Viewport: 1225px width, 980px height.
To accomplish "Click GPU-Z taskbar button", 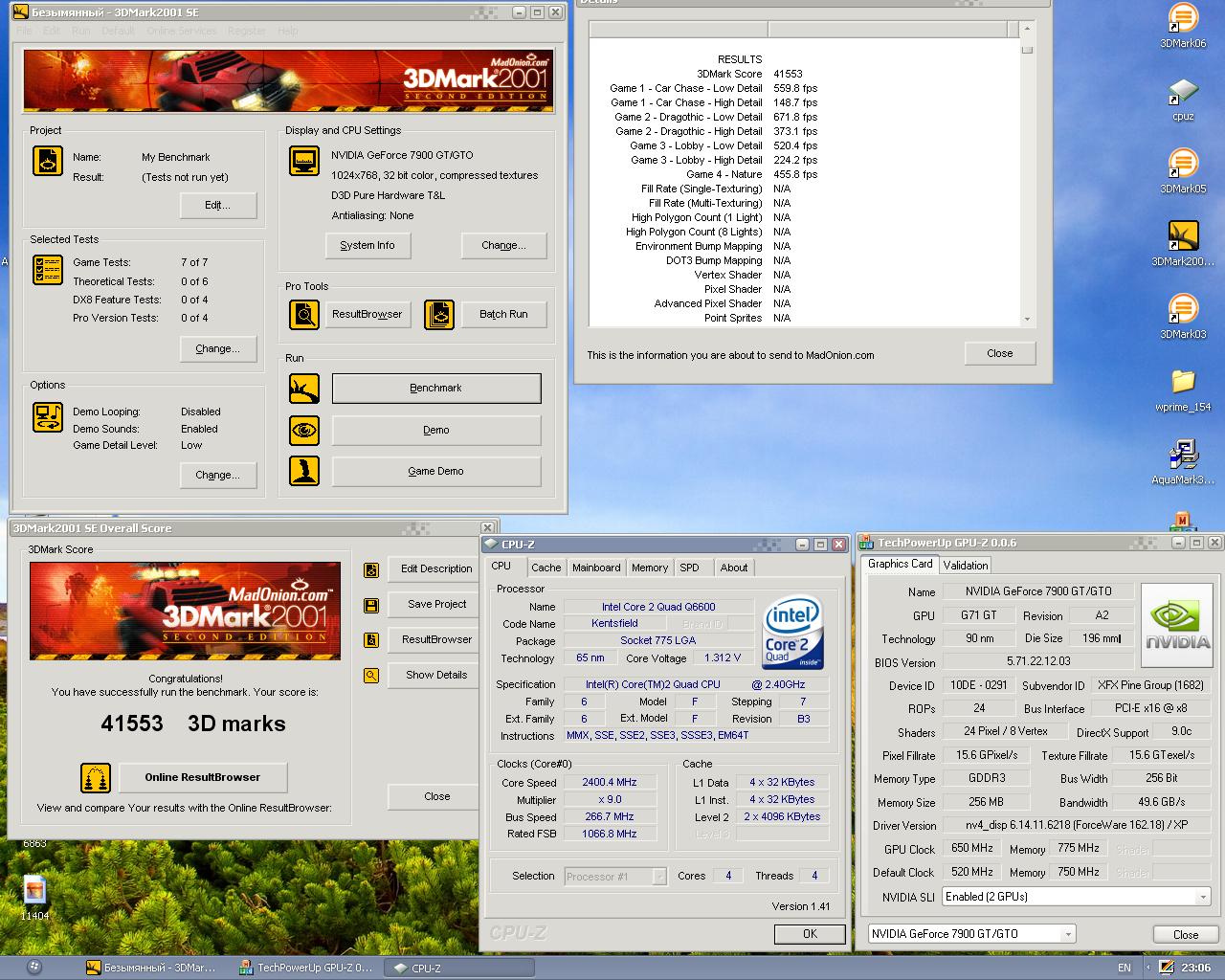I will click(x=306, y=968).
